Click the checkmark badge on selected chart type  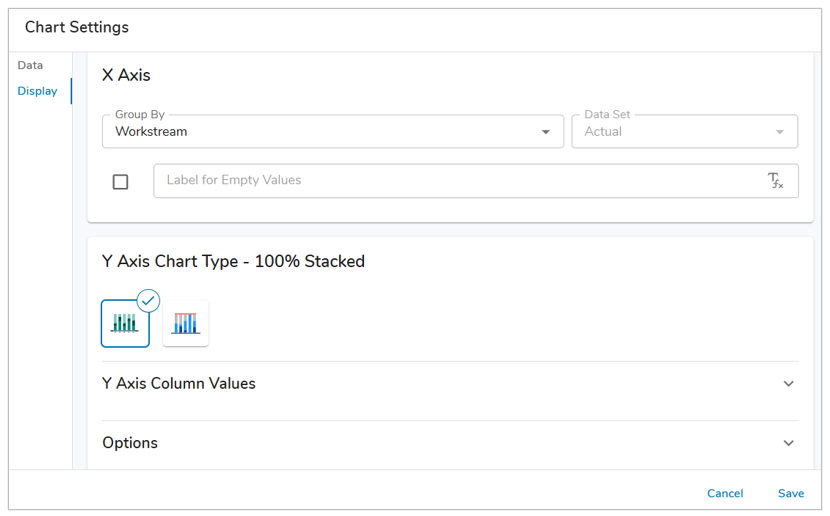point(149,300)
